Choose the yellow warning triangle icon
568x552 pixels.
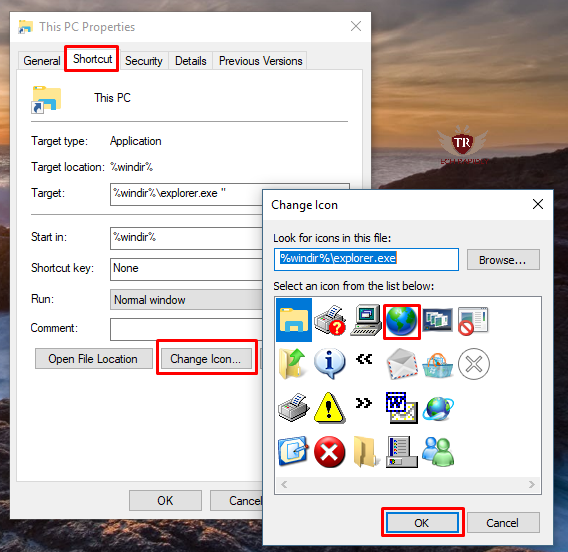point(329,407)
